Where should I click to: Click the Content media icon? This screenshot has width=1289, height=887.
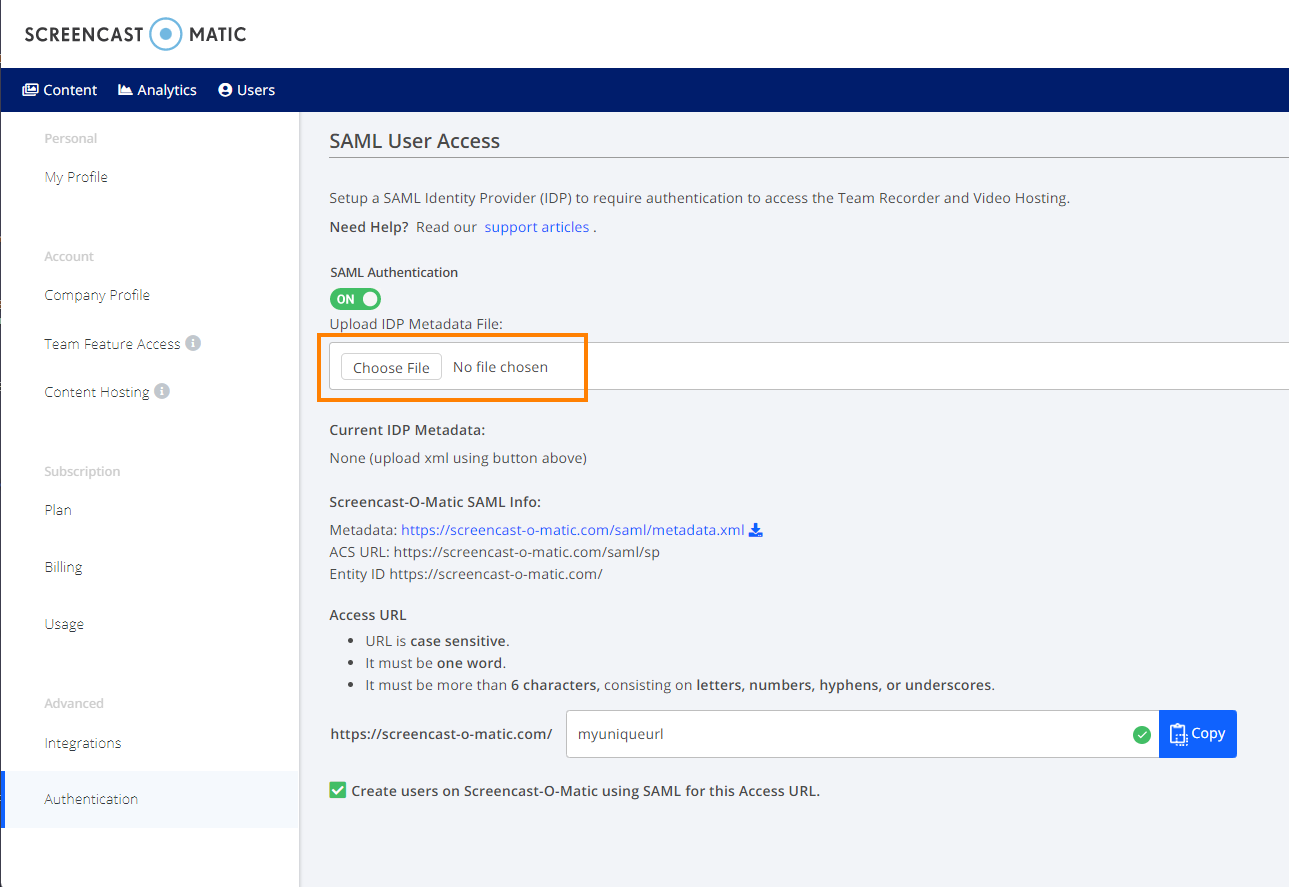coord(30,90)
